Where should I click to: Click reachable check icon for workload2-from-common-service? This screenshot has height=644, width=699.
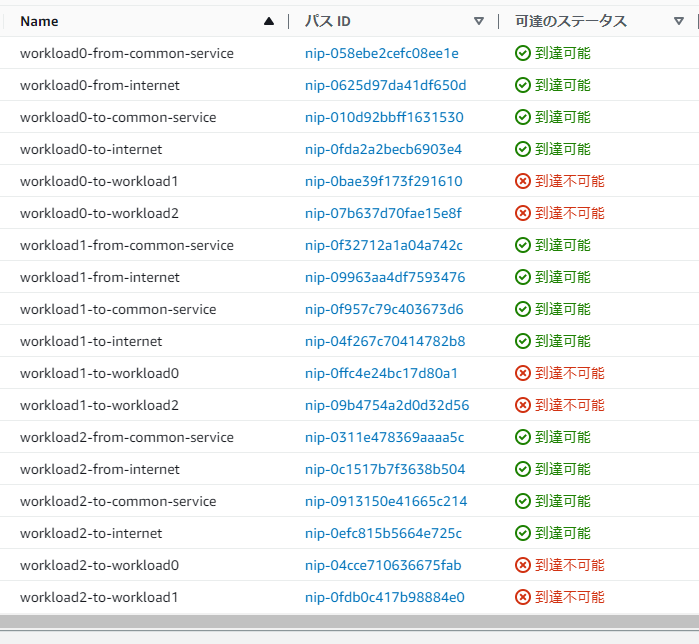(522, 437)
